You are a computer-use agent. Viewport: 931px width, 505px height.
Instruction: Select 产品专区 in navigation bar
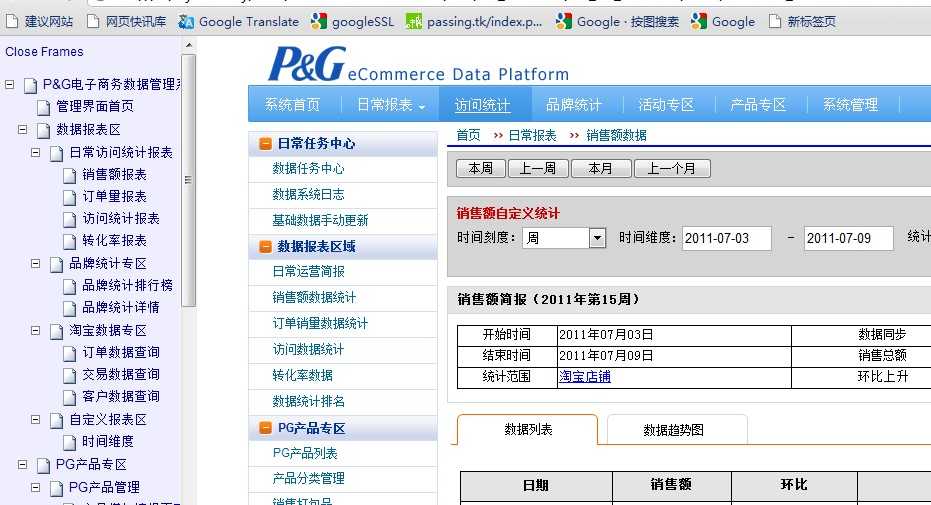coord(758,105)
